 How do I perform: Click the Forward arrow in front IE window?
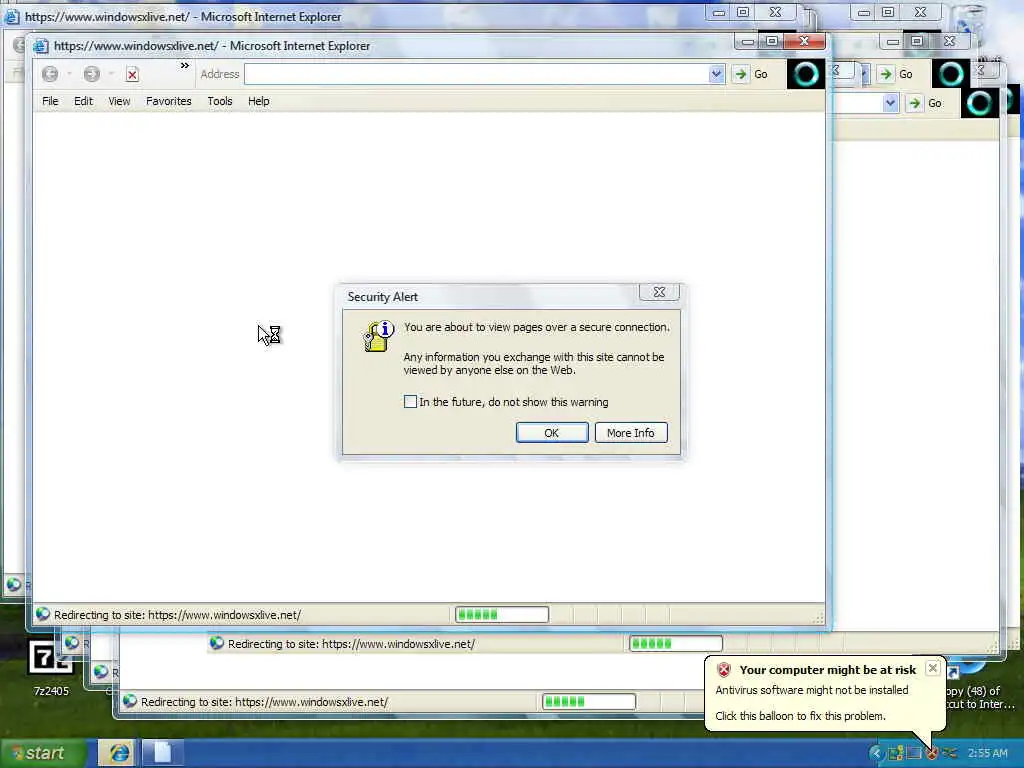tap(91, 74)
